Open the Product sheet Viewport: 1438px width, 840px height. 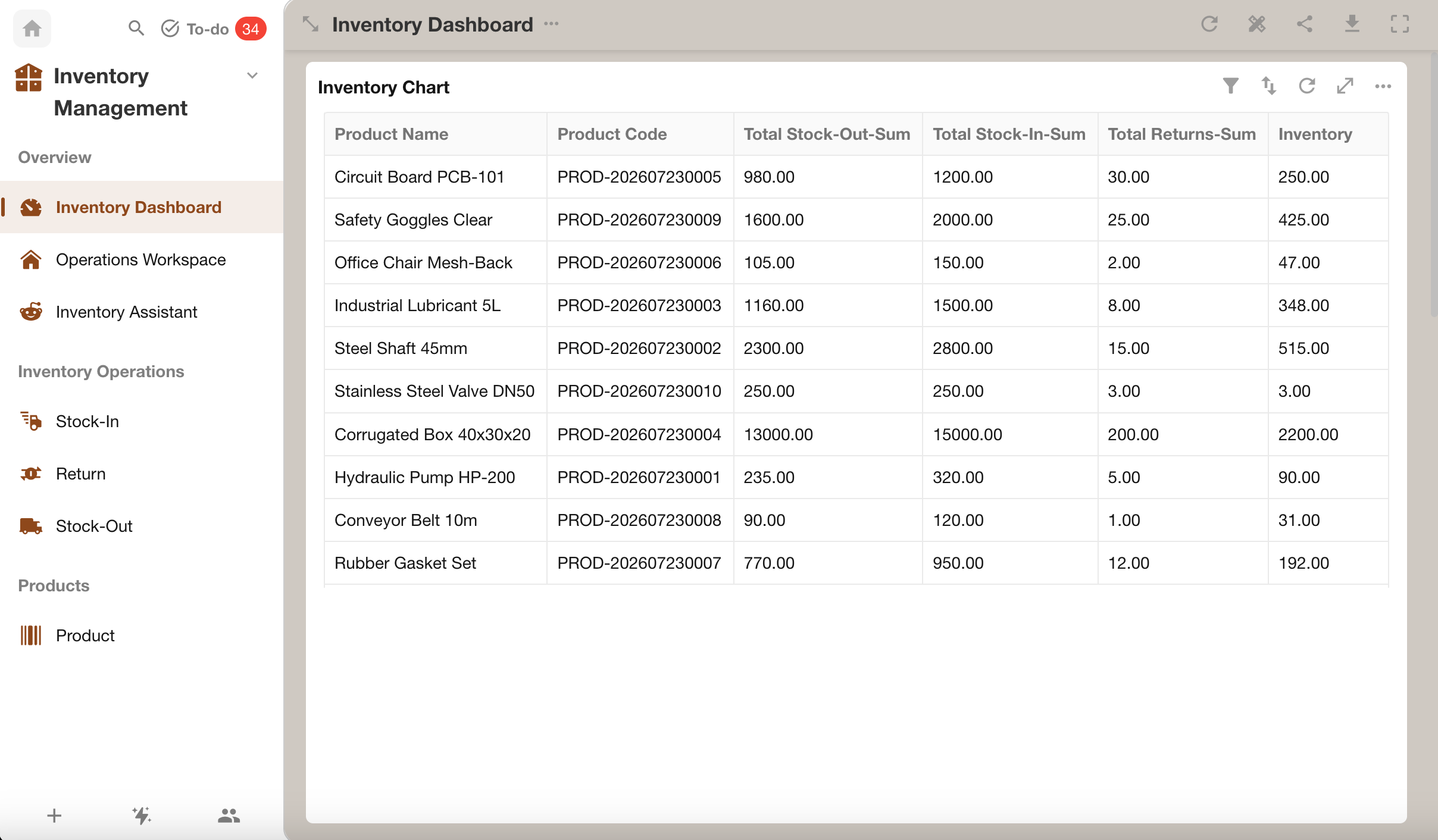pyautogui.click(x=142, y=635)
